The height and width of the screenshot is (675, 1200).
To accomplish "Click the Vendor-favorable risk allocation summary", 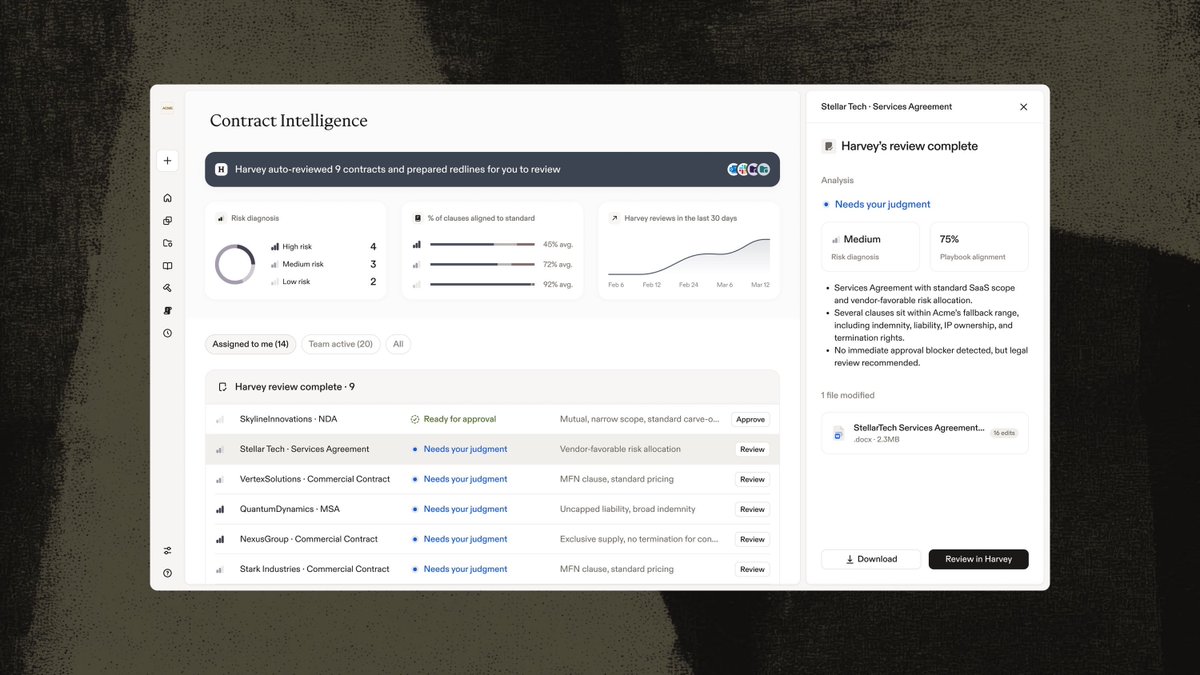I will 620,450.
